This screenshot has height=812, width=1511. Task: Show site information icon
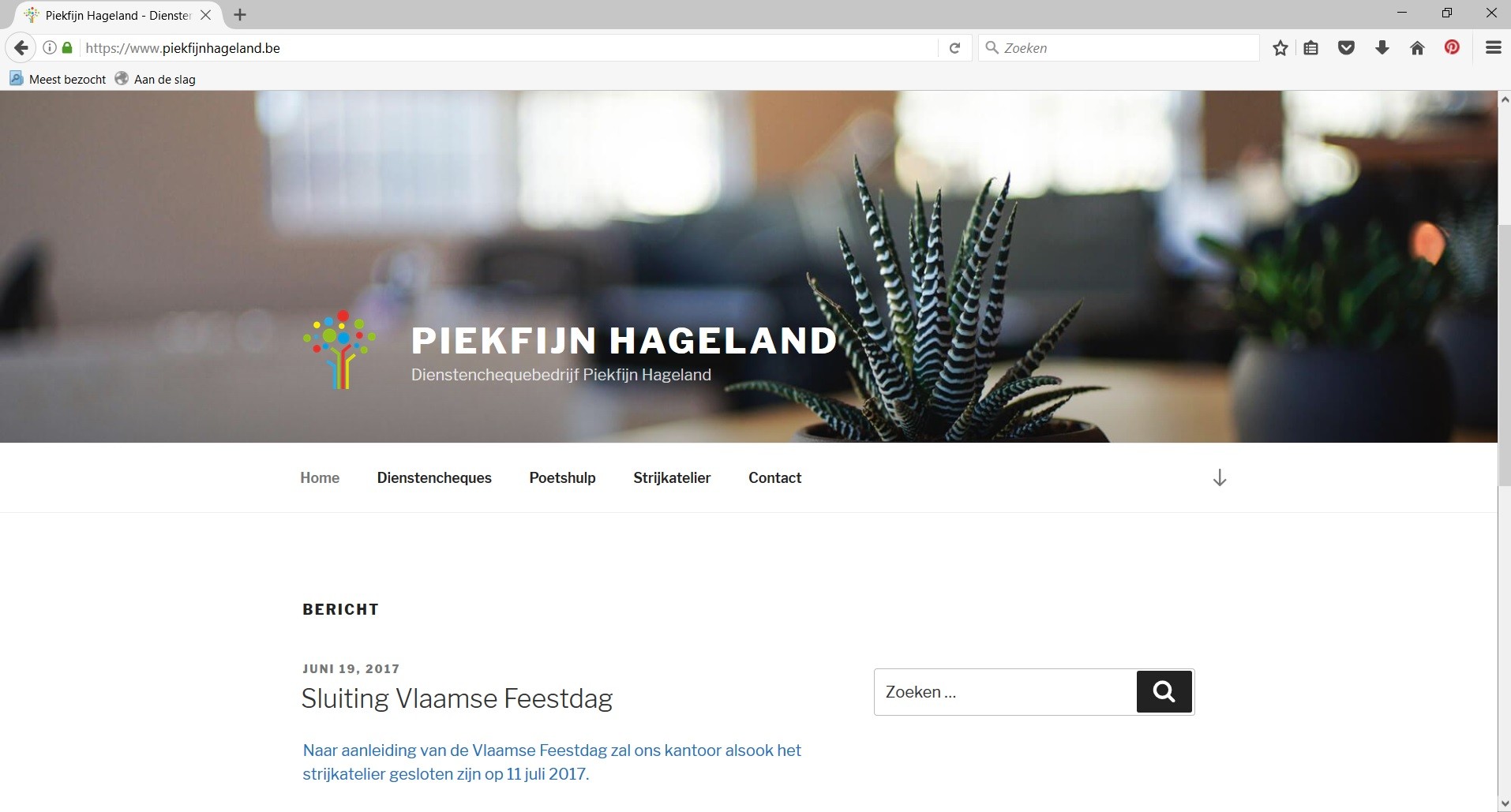pyautogui.click(x=49, y=48)
